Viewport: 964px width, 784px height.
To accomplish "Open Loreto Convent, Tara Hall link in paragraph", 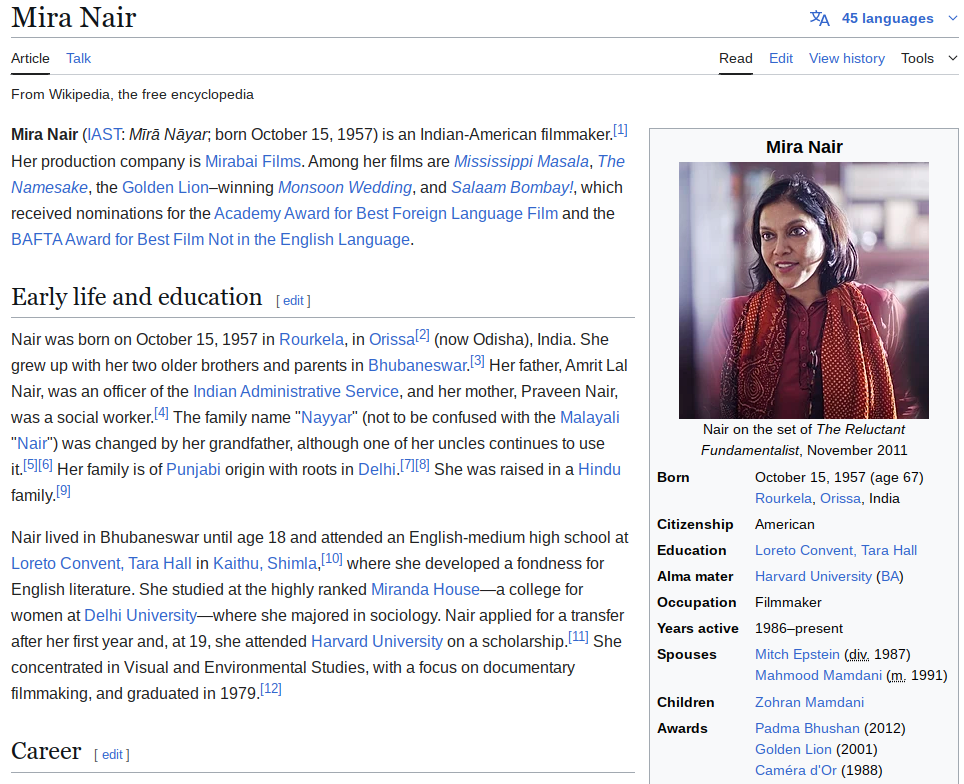I will pos(101,563).
